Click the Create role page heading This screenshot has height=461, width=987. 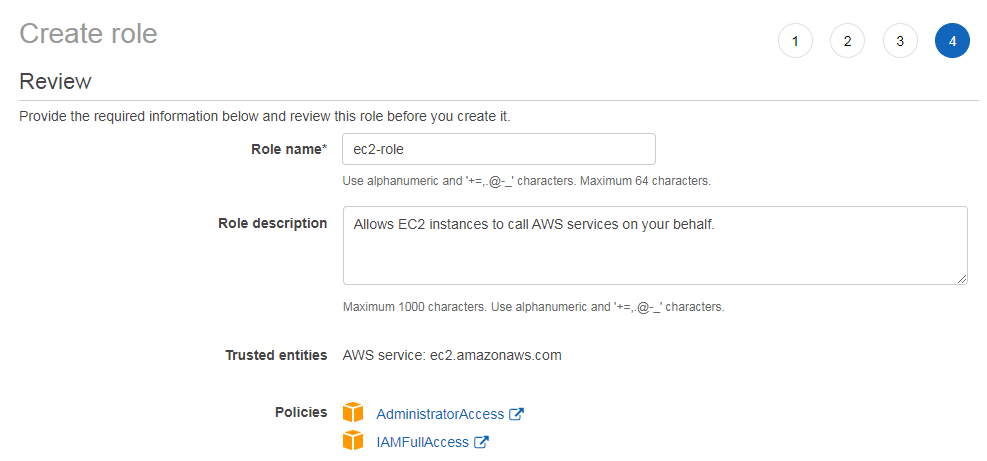tap(89, 33)
